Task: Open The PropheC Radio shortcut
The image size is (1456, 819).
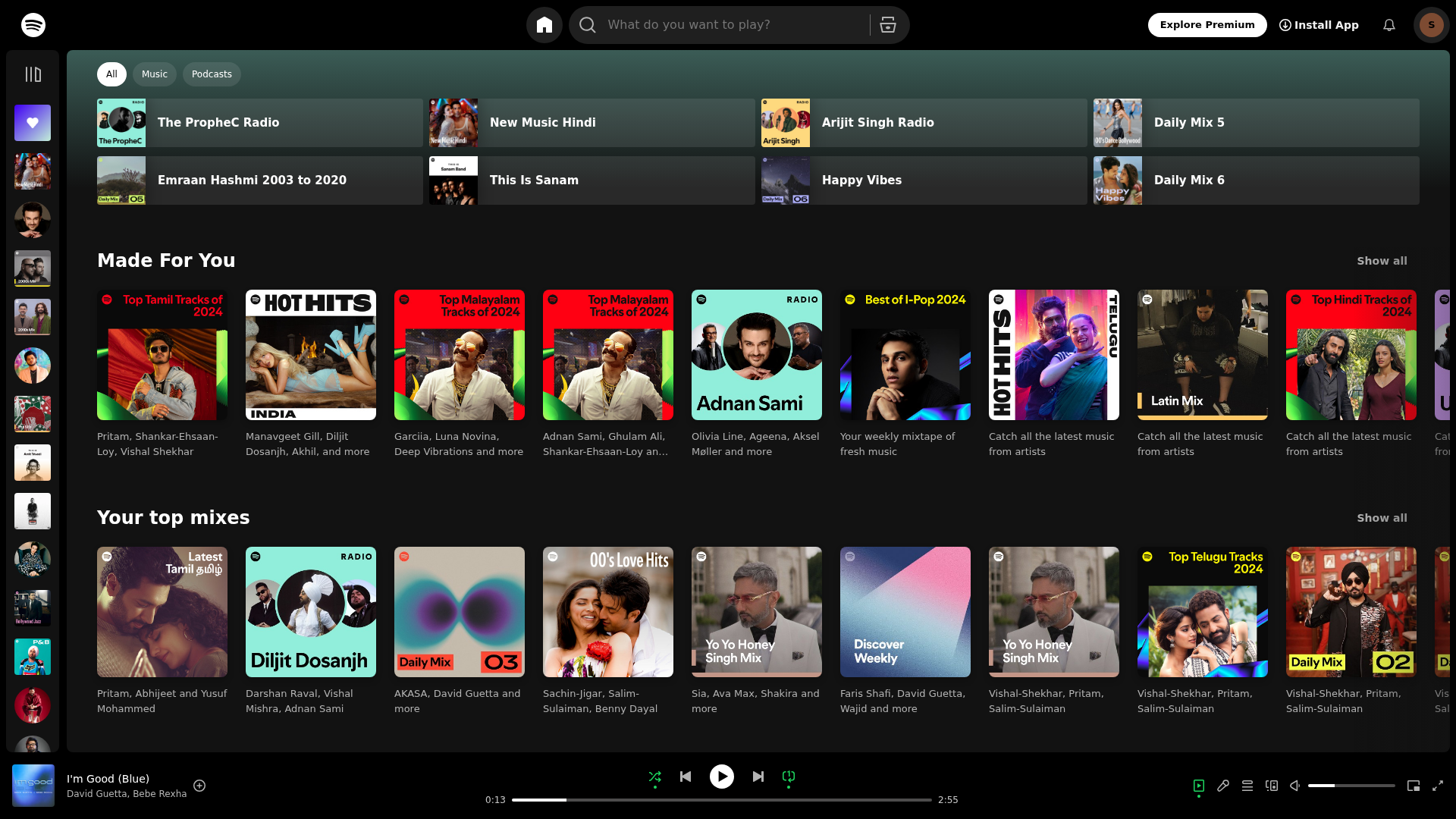Action: click(x=260, y=123)
